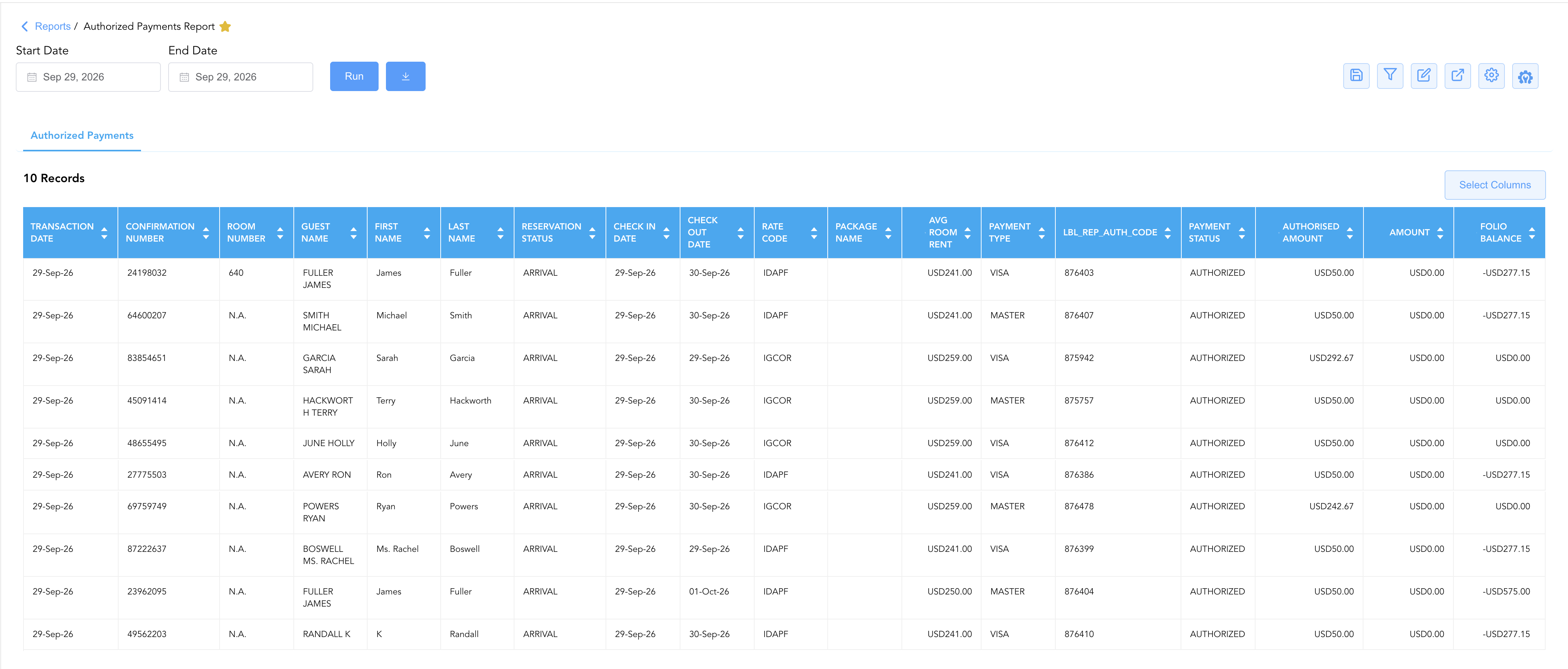Open the End Date picker field
The image size is (1568, 669).
pos(241,77)
